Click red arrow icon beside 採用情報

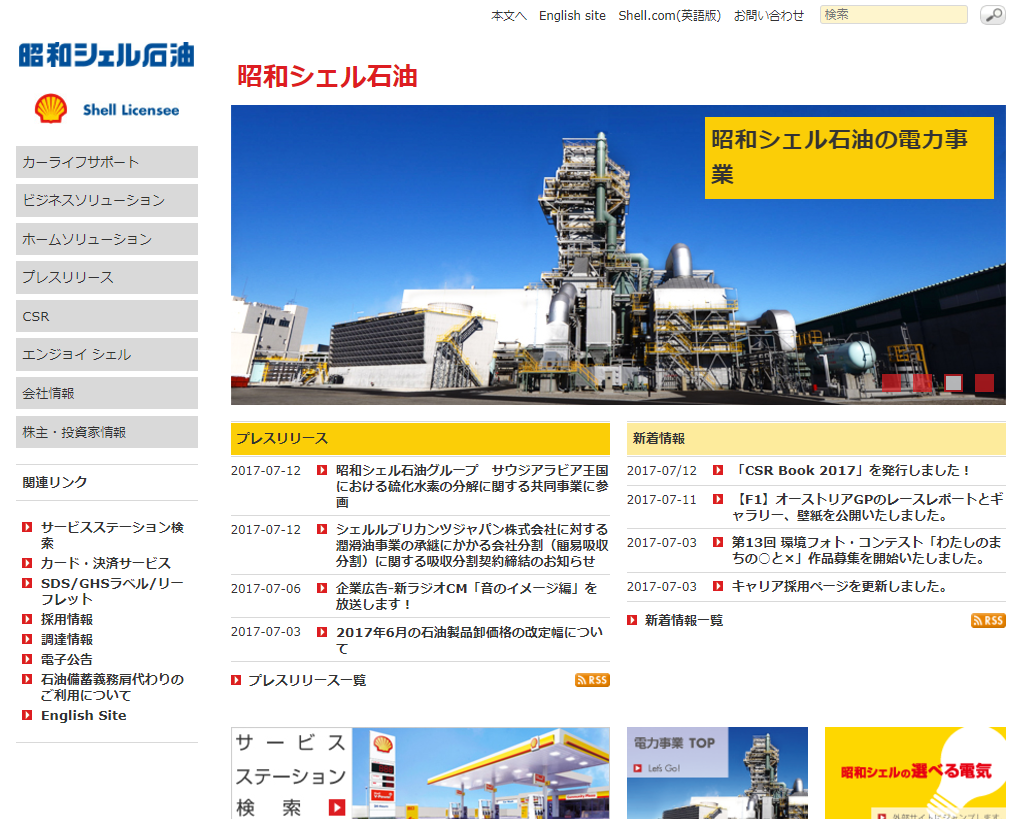(x=27, y=619)
